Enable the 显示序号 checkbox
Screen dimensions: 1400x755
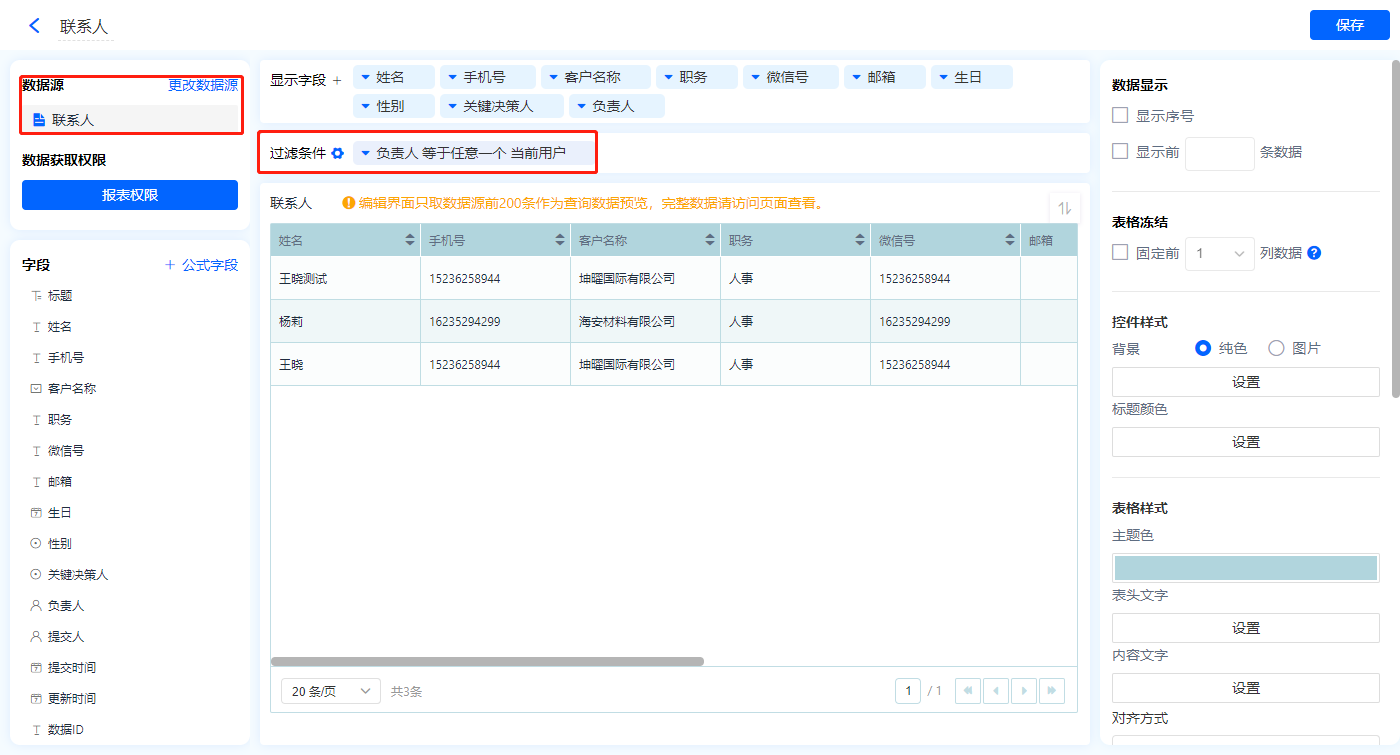point(1120,116)
